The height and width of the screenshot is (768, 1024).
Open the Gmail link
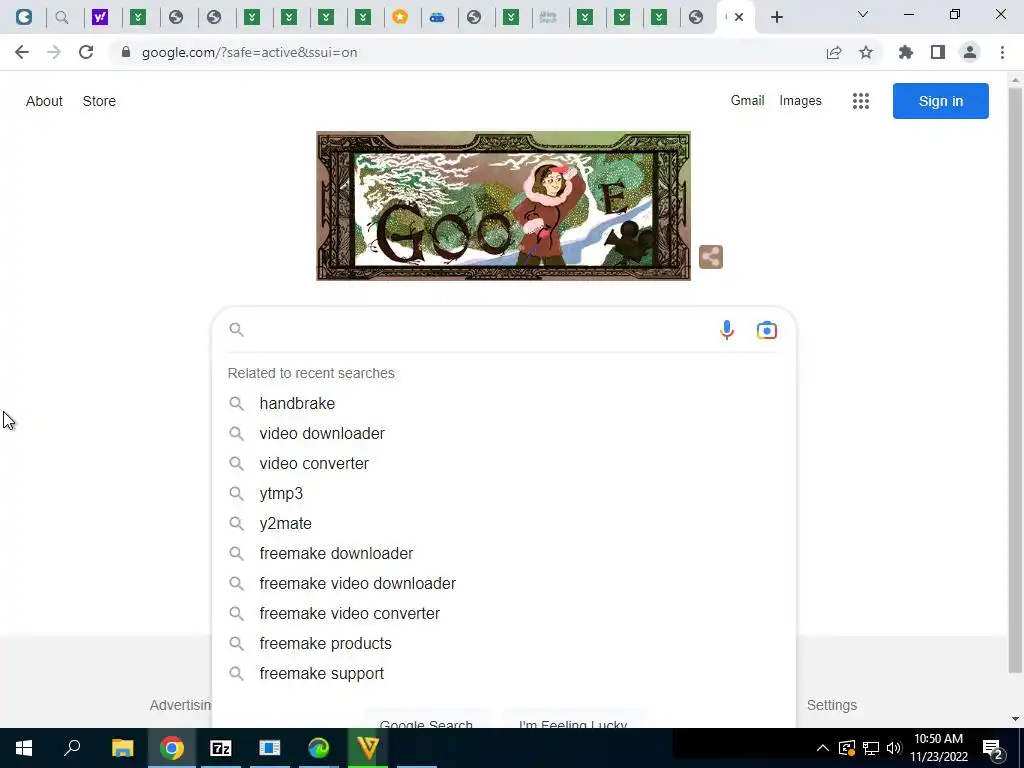click(747, 101)
